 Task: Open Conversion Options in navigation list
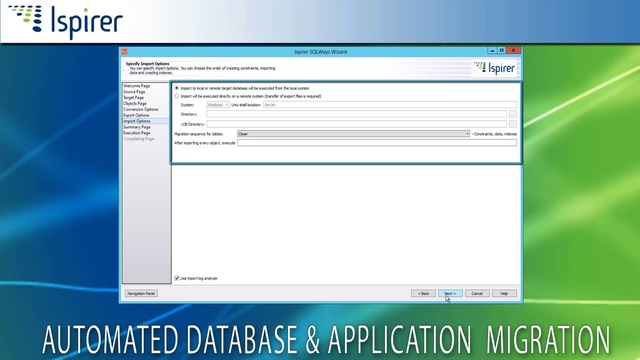141,109
